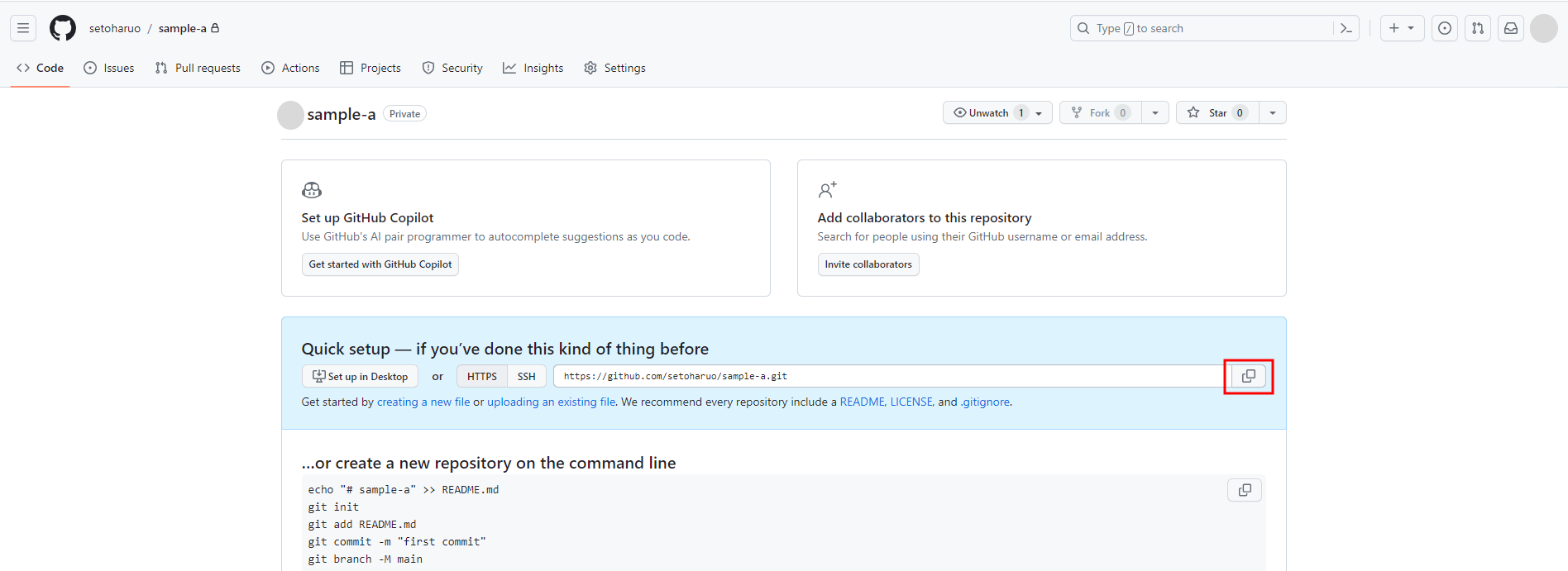Image resolution: width=1568 pixels, height=571 pixels.
Task: Click the repository URL text field
Action: [888, 376]
